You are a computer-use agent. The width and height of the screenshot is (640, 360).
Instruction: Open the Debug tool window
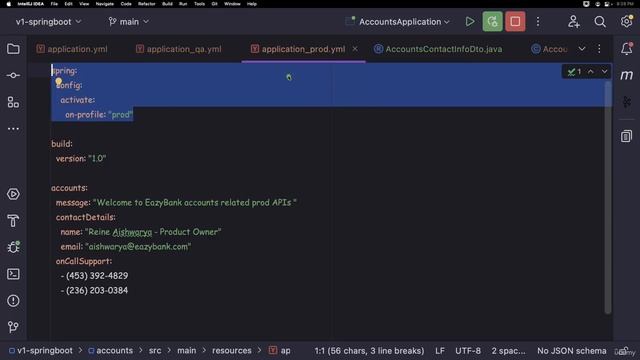[13, 247]
